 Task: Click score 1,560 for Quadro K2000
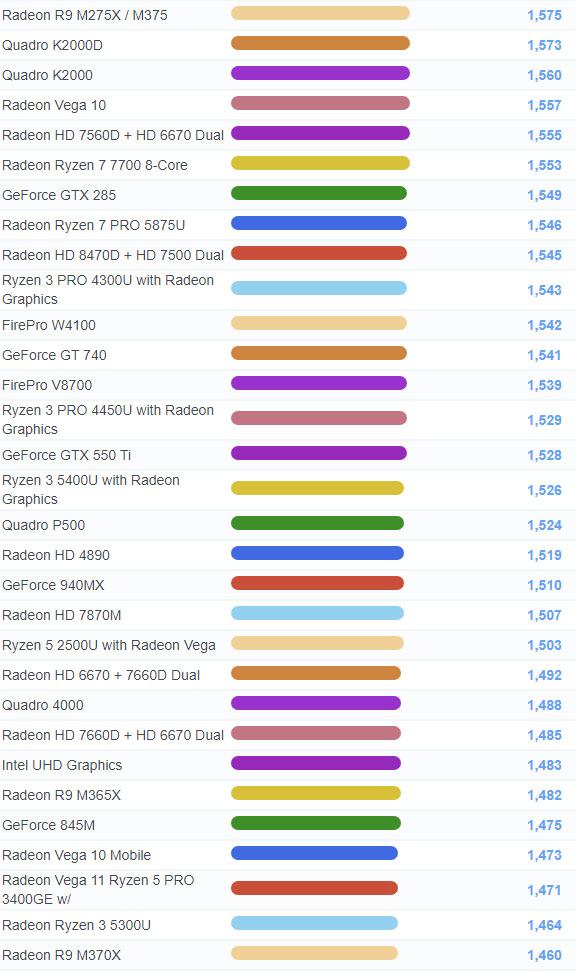click(544, 75)
